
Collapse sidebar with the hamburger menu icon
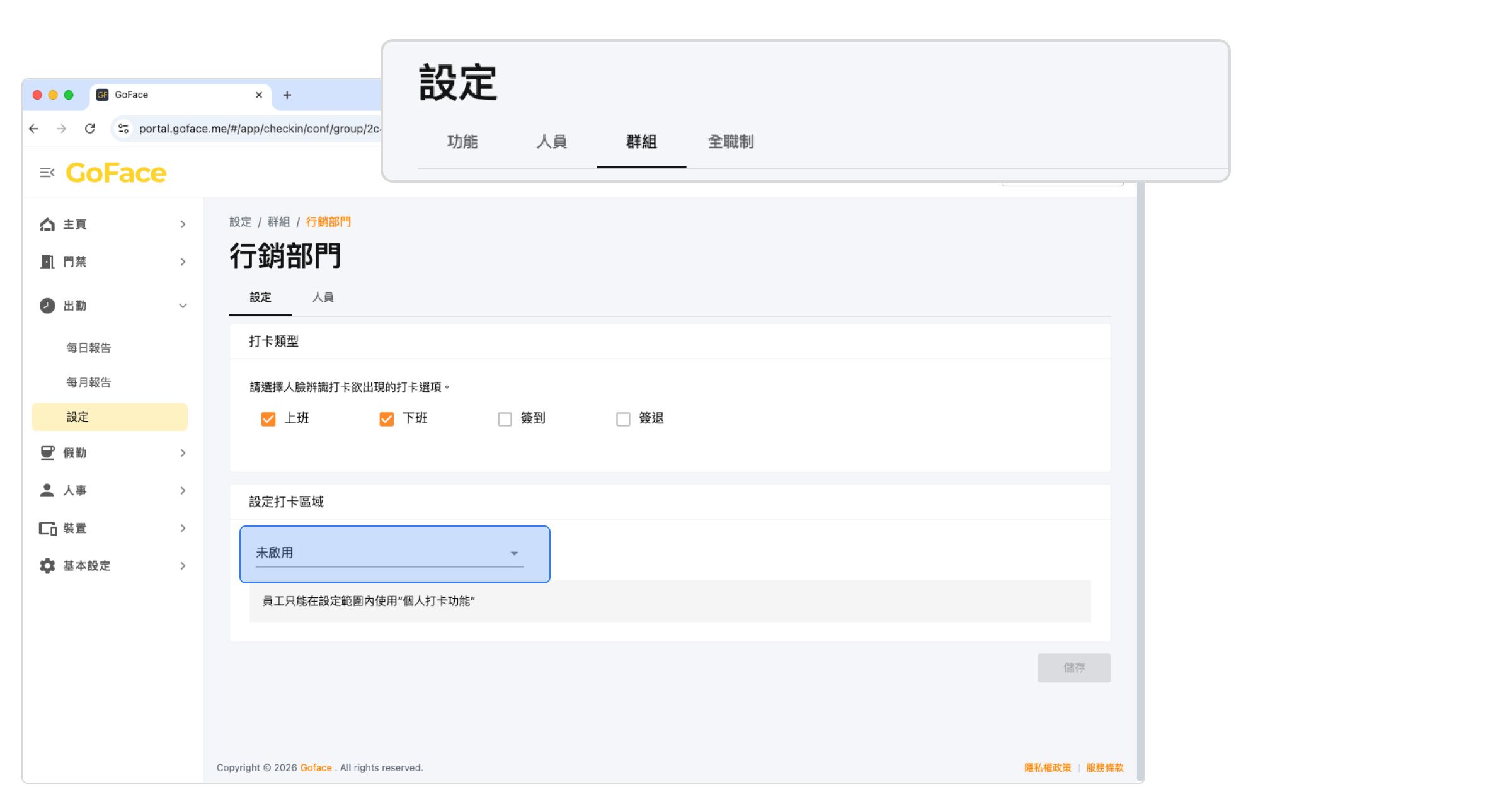(x=47, y=173)
